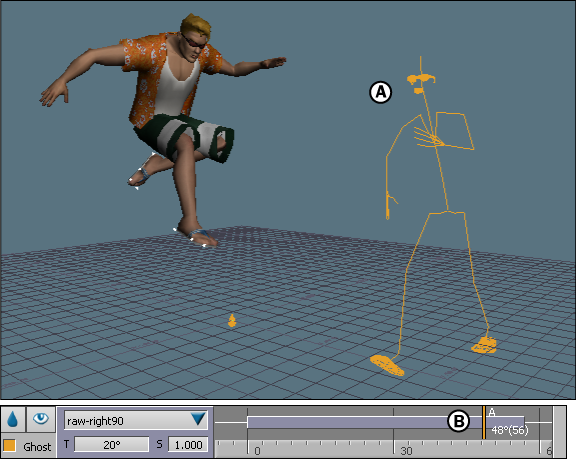576x459 pixels.
Task: Toggle the eye visibility icon
Action: click(40, 419)
